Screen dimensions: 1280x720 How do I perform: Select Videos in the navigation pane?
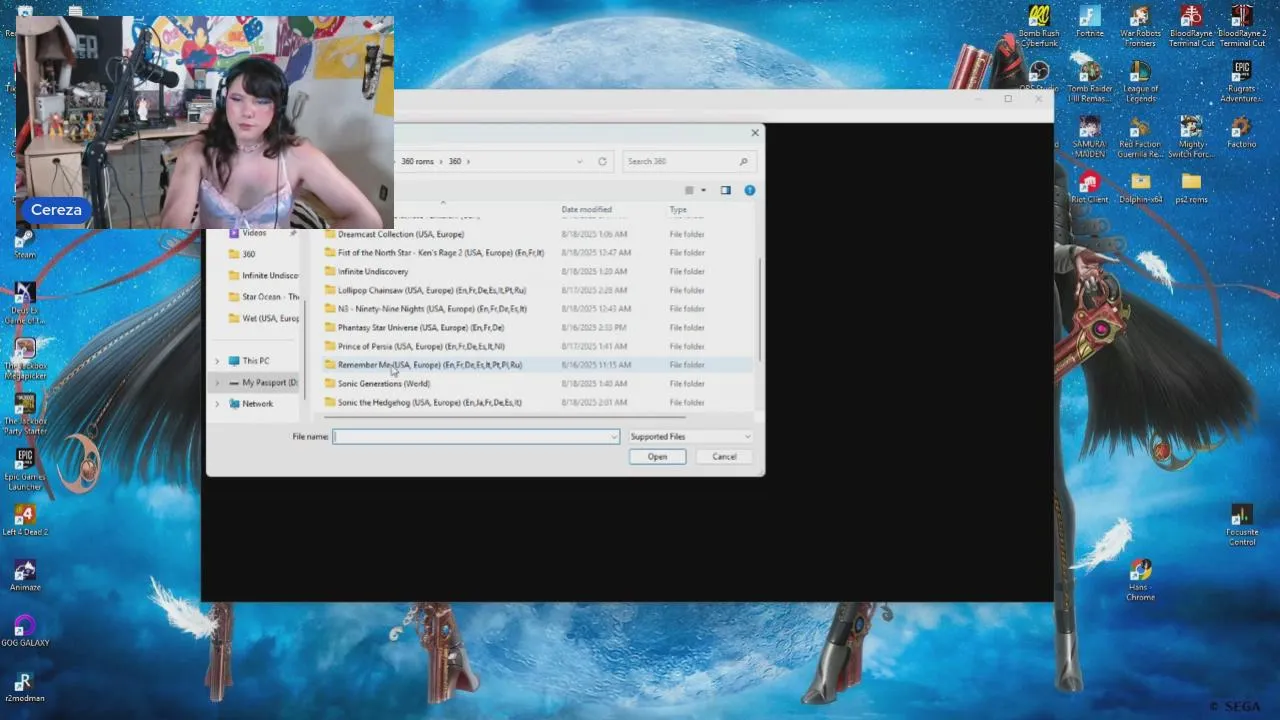pyautogui.click(x=253, y=233)
